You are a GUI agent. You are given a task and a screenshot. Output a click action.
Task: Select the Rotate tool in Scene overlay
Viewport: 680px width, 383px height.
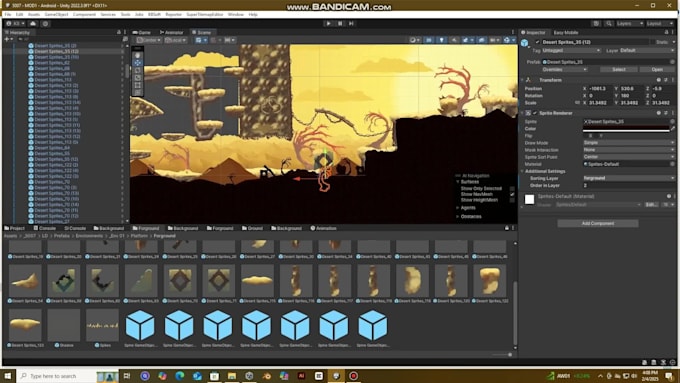pyautogui.click(x=137, y=70)
